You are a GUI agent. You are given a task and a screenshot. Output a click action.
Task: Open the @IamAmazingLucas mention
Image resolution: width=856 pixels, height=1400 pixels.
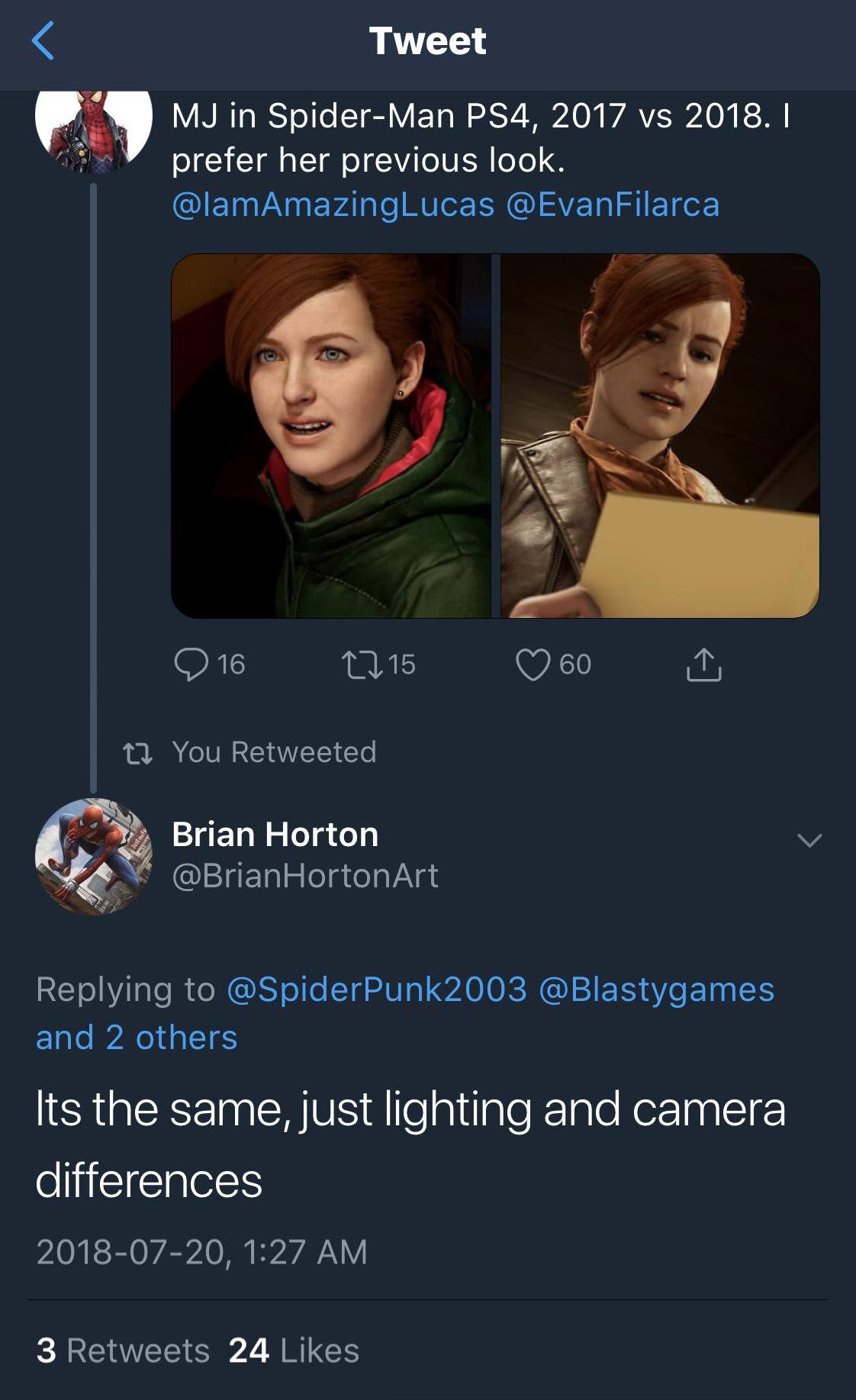pyautogui.click(x=333, y=204)
